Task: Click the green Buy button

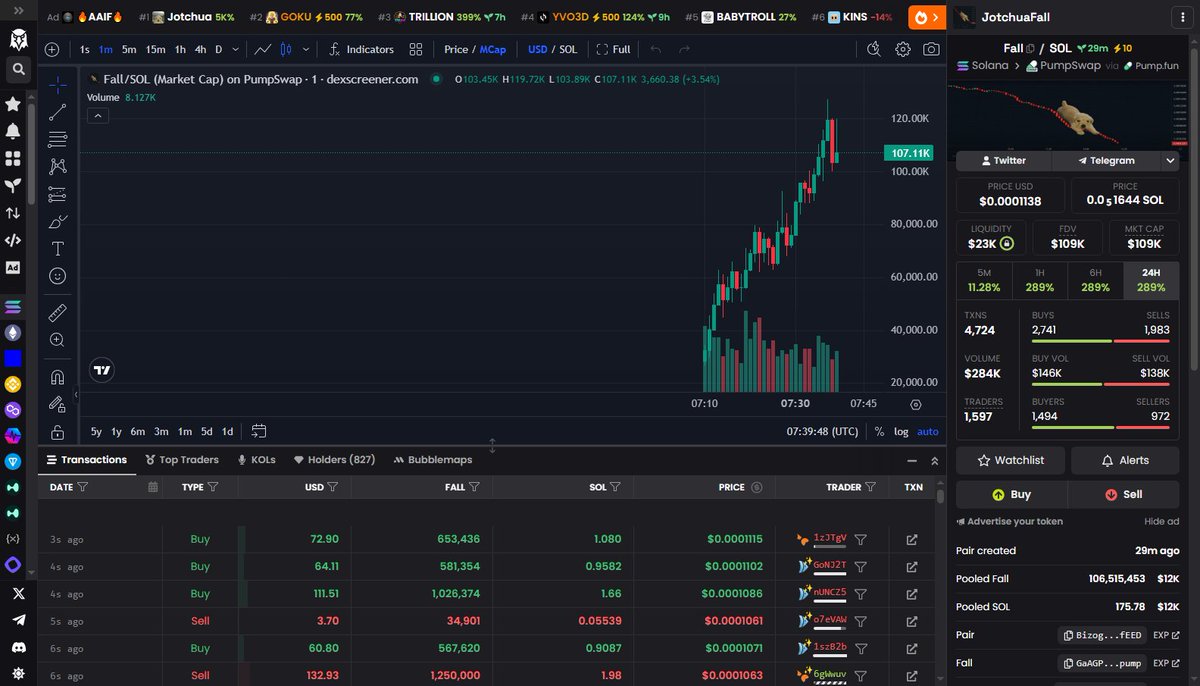Action: 1011,494
